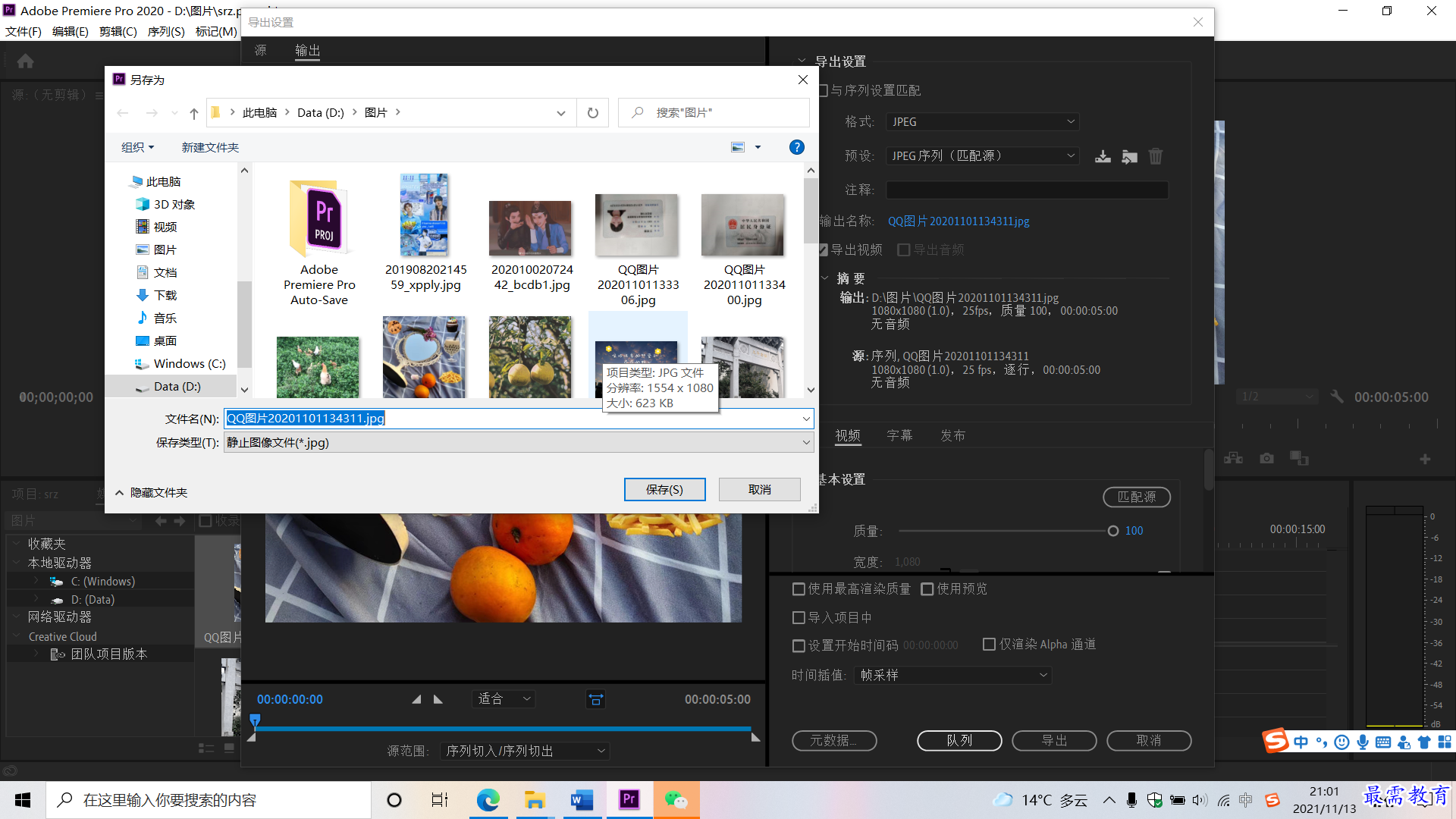Click the 匹配源 button

point(1137,497)
